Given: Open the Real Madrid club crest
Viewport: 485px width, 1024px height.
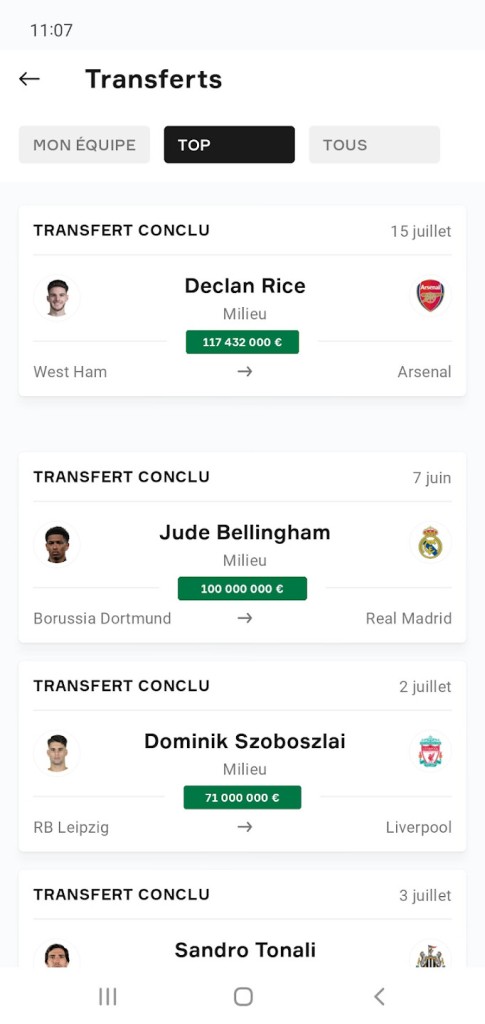Looking at the screenshot, I should tap(430, 543).
